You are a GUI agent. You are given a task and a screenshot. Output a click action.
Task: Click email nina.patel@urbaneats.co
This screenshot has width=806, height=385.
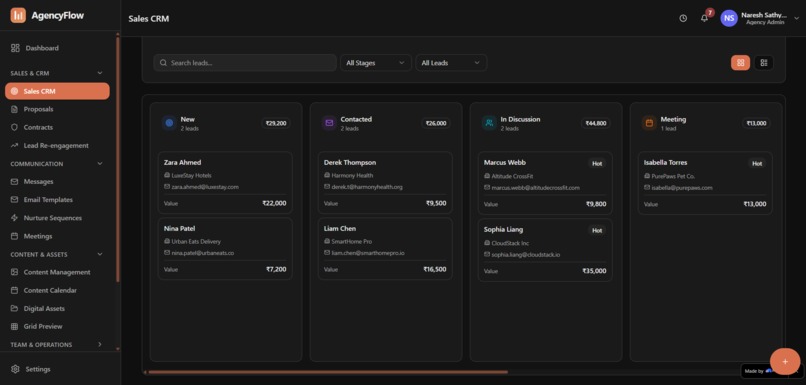tap(203, 253)
